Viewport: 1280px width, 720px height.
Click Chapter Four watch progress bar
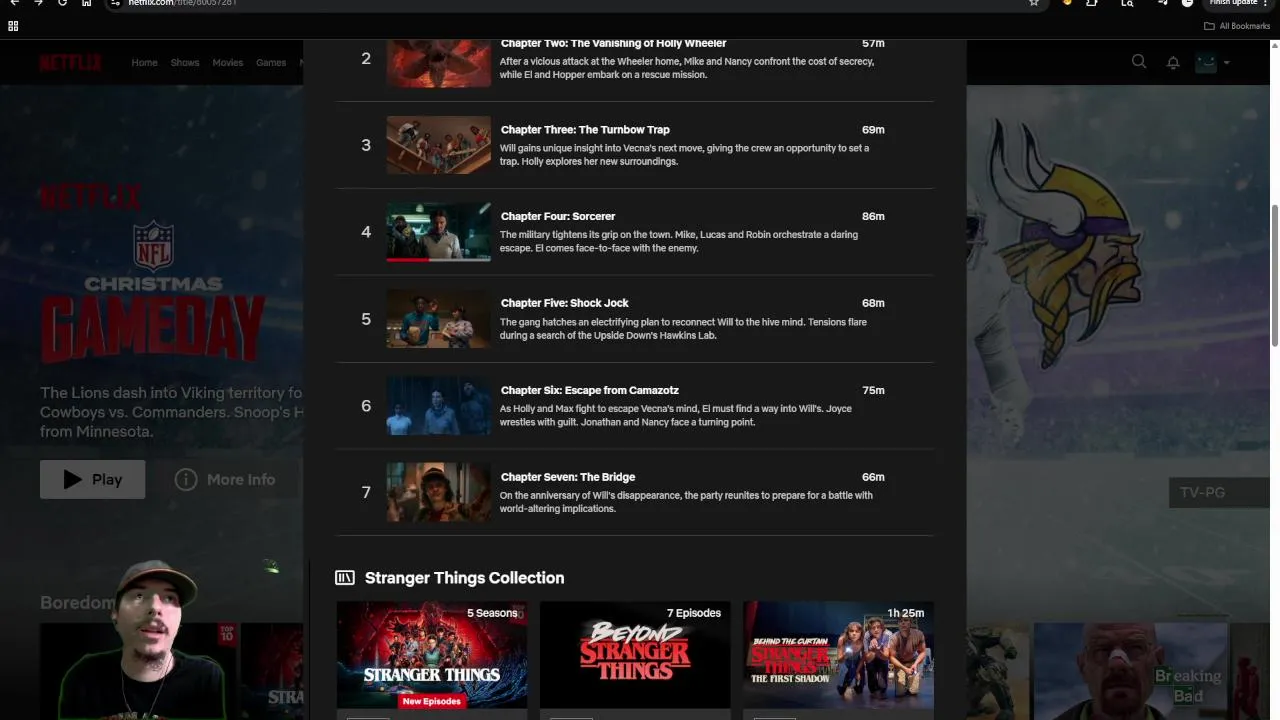point(439,259)
